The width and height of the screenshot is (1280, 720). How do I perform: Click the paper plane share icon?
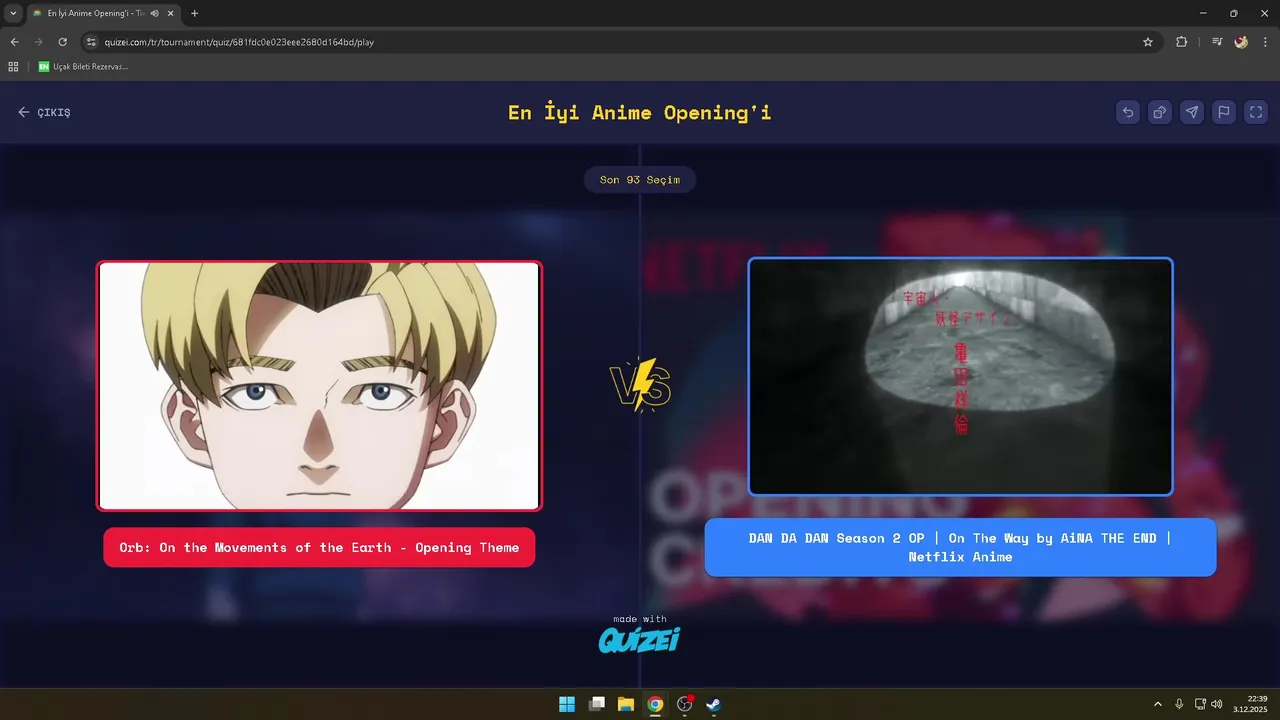tap(1192, 112)
